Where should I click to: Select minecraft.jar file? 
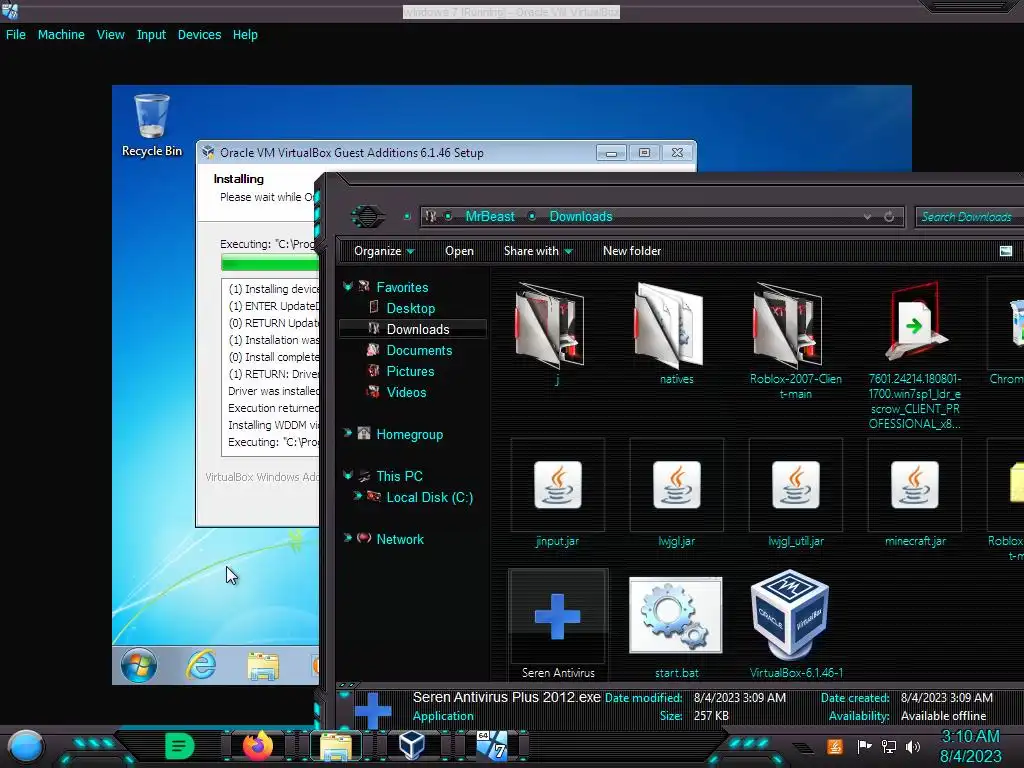click(x=914, y=494)
